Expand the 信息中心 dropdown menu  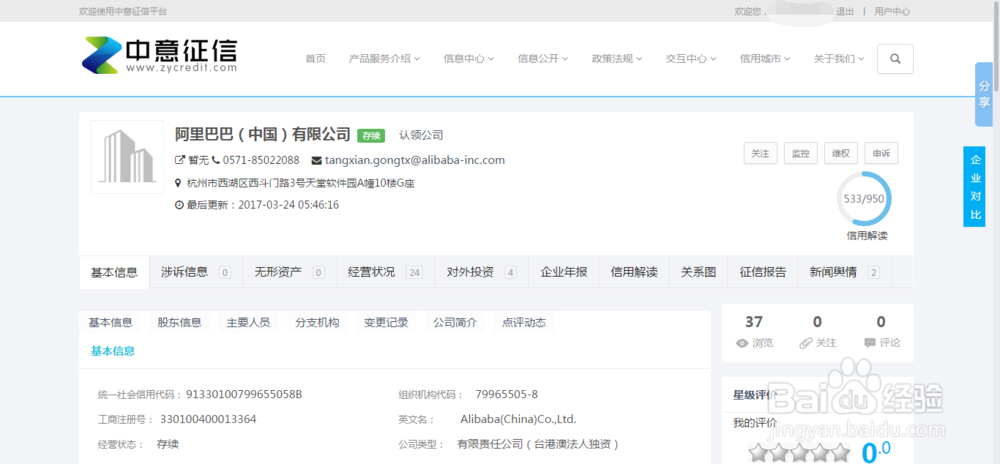click(x=469, y=59)
